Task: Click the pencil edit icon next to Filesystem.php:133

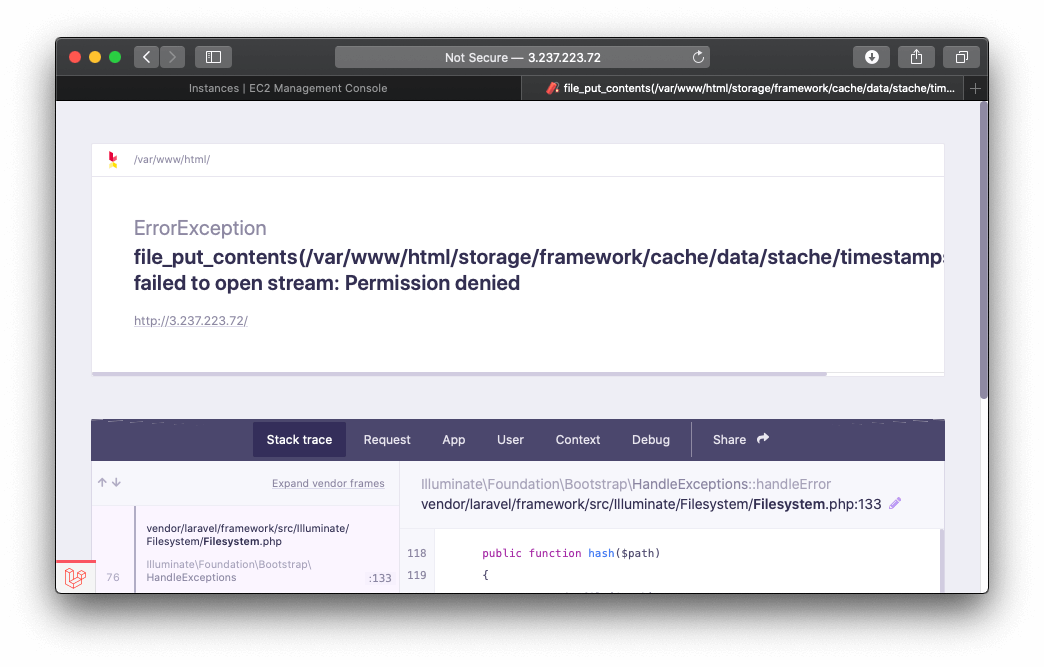Action: (x=894, y=503)
